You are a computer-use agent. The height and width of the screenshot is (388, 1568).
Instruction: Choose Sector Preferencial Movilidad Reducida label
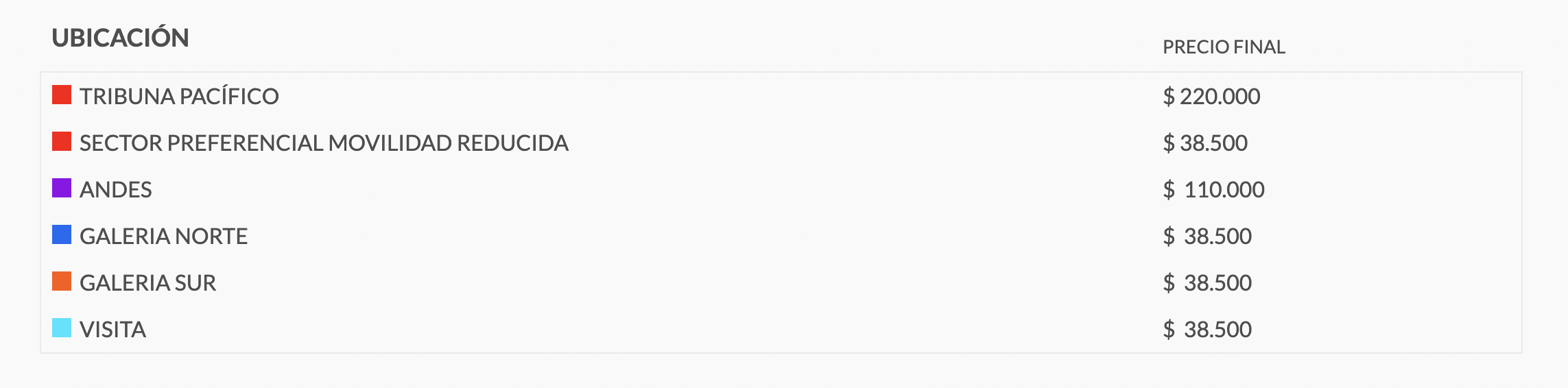(324, 143)
